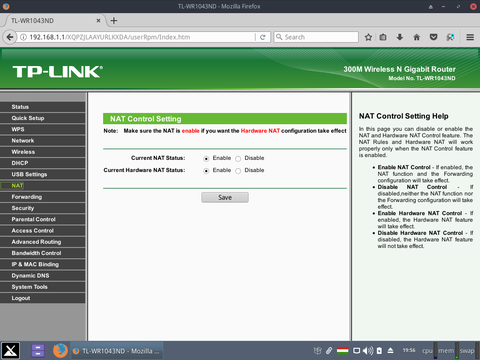Open the battery power tray icon

379,351
